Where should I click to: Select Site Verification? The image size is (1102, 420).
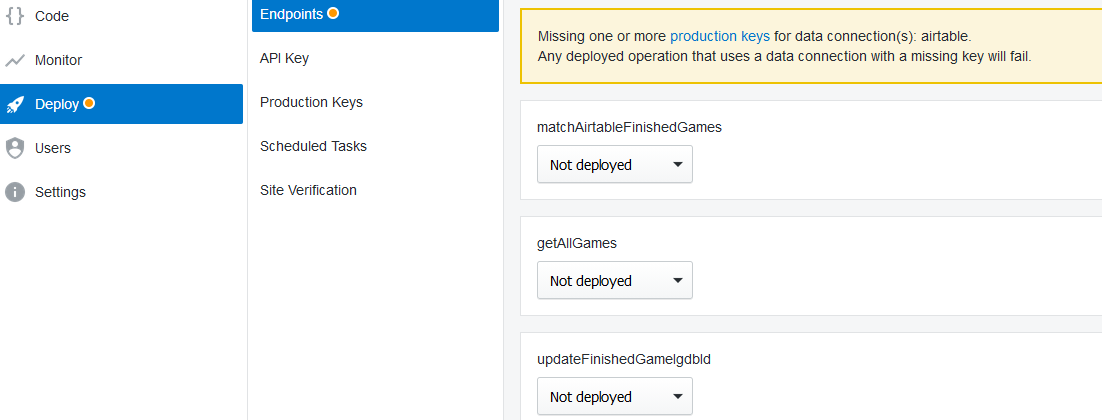click(308, 190)
